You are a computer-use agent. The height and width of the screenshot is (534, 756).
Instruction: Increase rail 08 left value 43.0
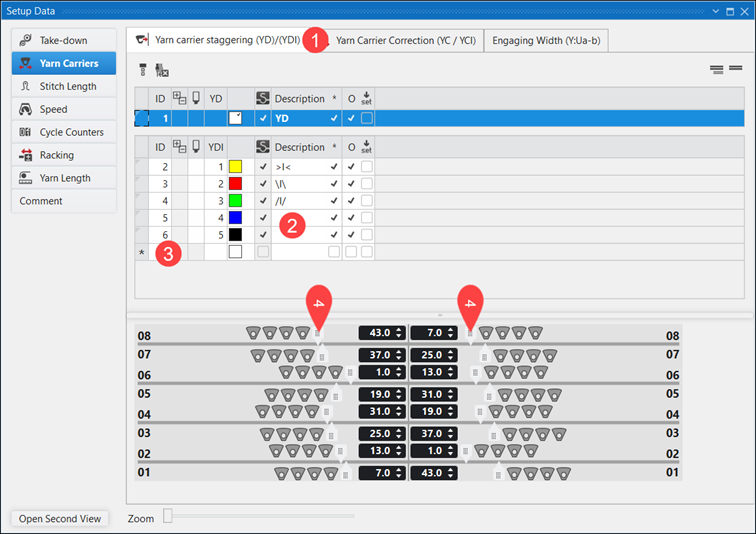point(400,329)
